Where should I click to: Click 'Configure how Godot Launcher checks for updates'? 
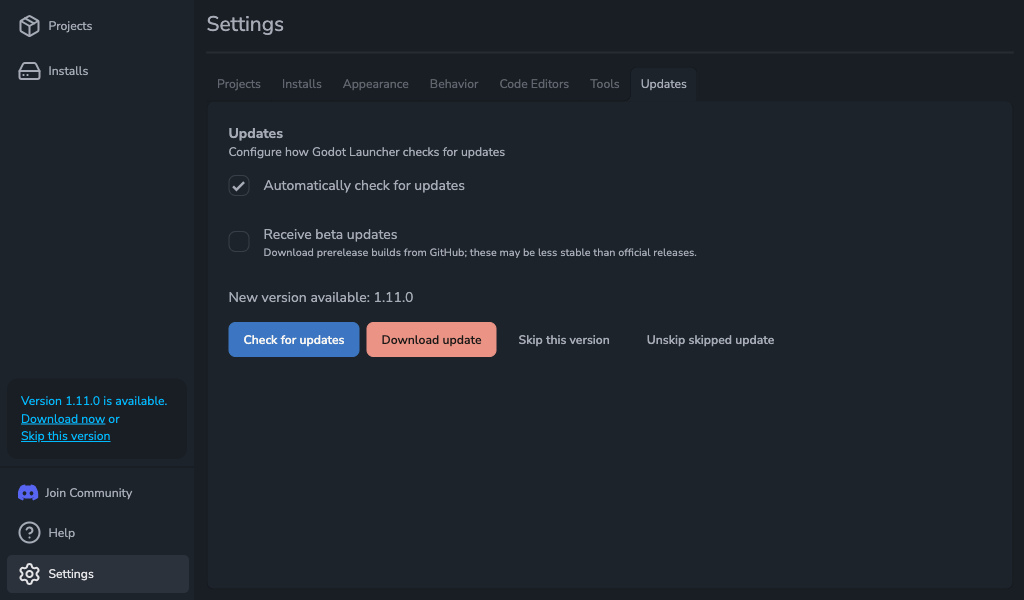pyautogui.click(x=366, y=152)
